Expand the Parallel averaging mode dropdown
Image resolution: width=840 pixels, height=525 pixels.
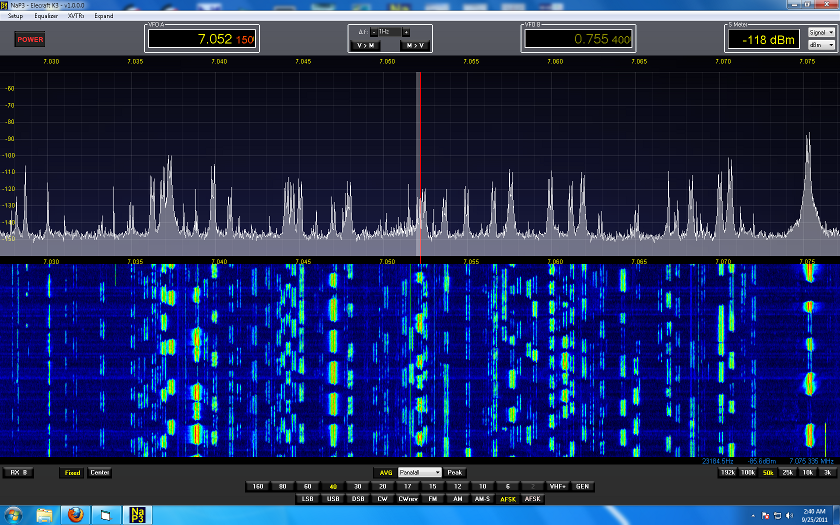pyautogui.click(x=419, y=472)
